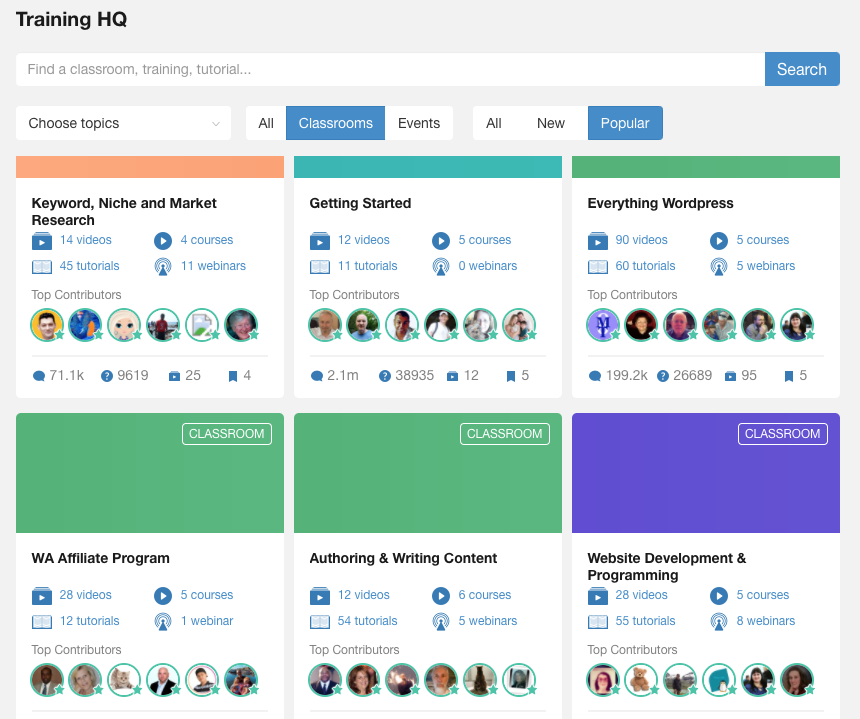This screenshot has width=860, height=719.
Task: Select the Classrooms filter tab
Action: pos(335,123)
